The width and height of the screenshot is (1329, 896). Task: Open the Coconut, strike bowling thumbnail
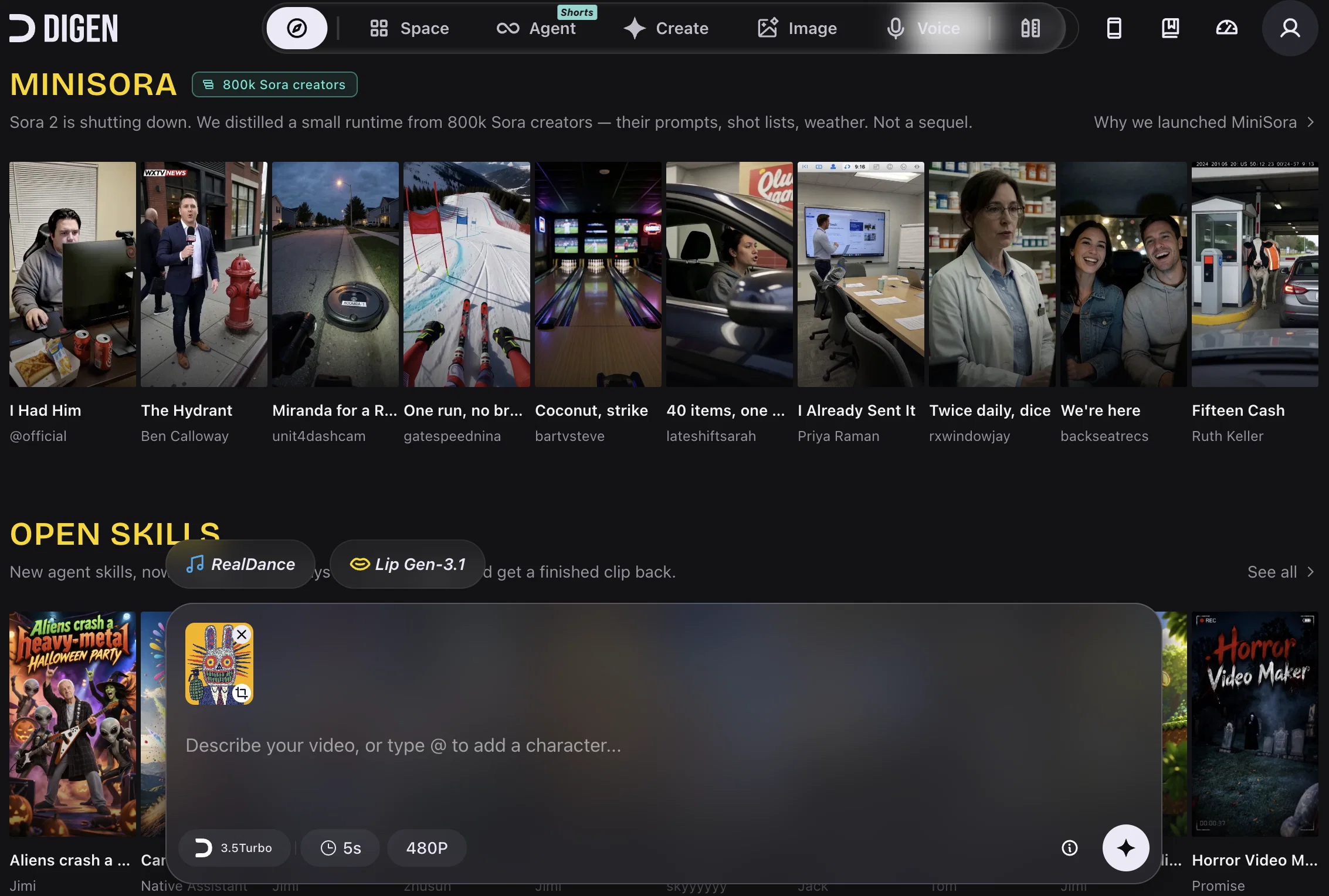tap(598, 274)
